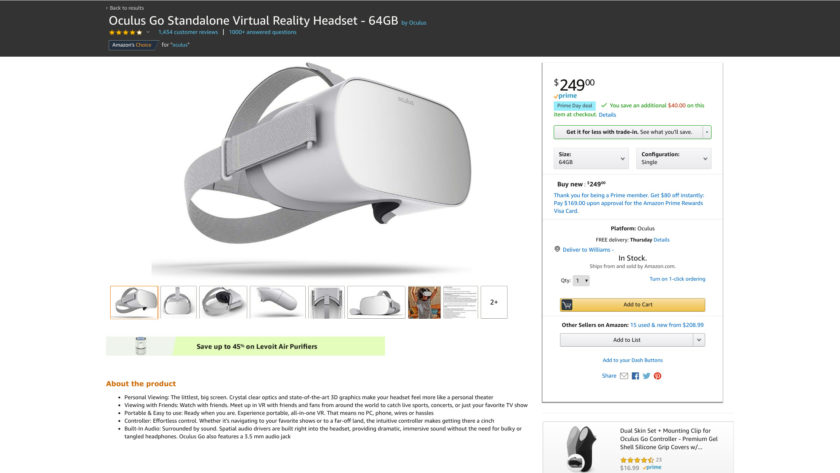840x473 pixels.
Task: Open the 1,434 customer reviews link
Action: pos(188,32)
